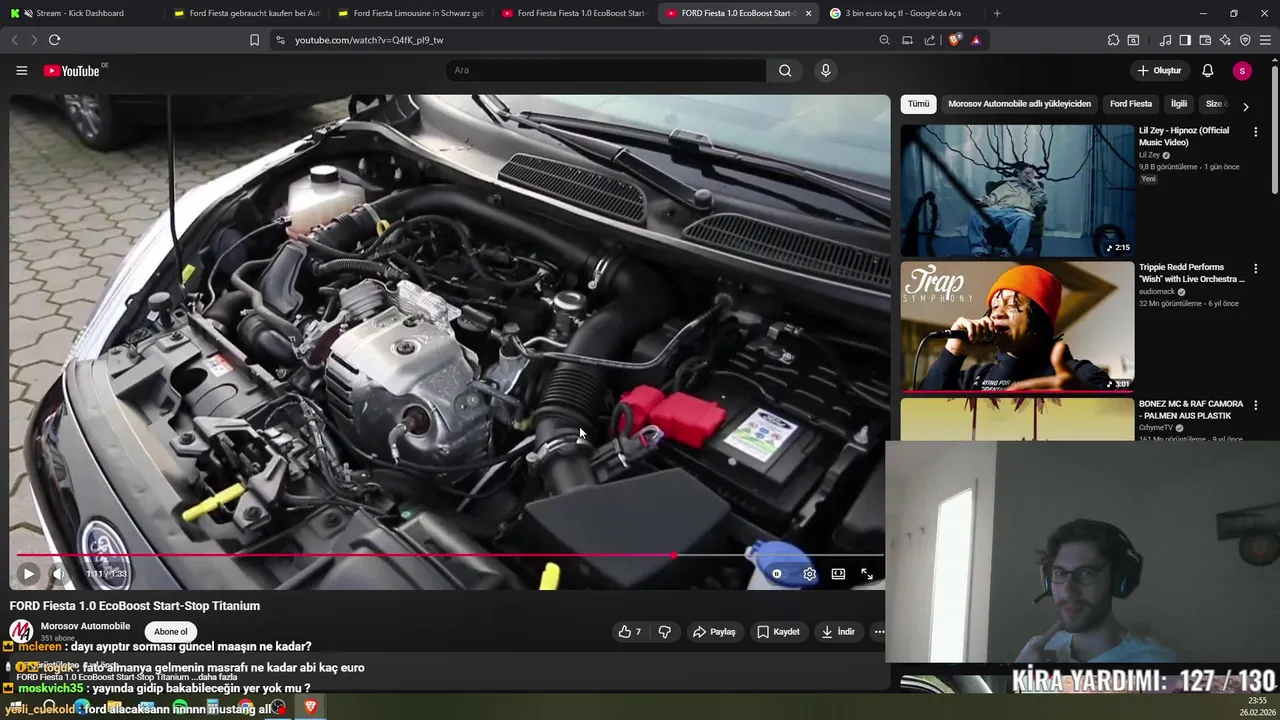Image resolution: width=1280 pixels, height=720 pixels.
Task: Switch the player to theater mode
Action: click(x=838, y=574)
